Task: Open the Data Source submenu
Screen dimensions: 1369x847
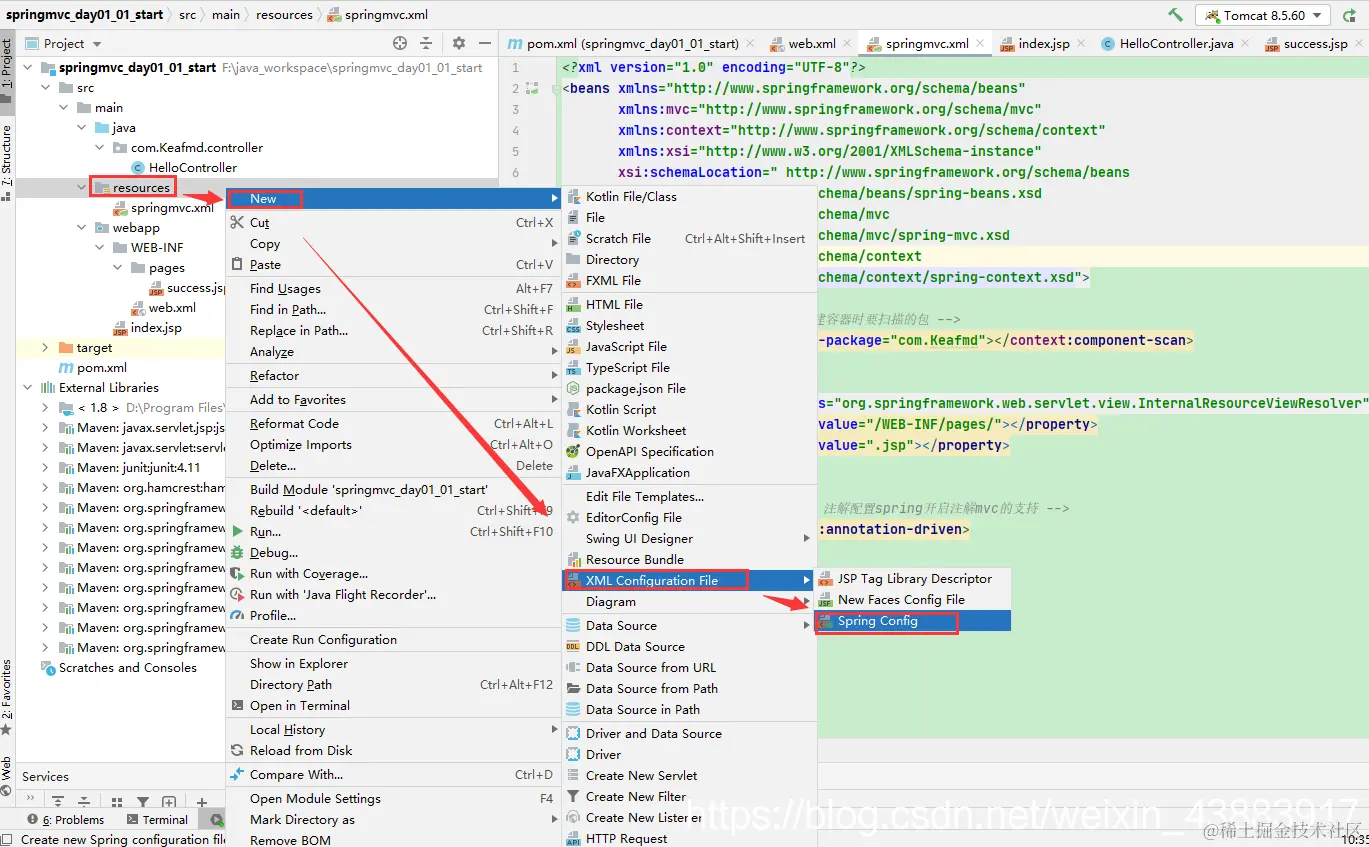Action: pyautogui.click(x=689, y=626)
